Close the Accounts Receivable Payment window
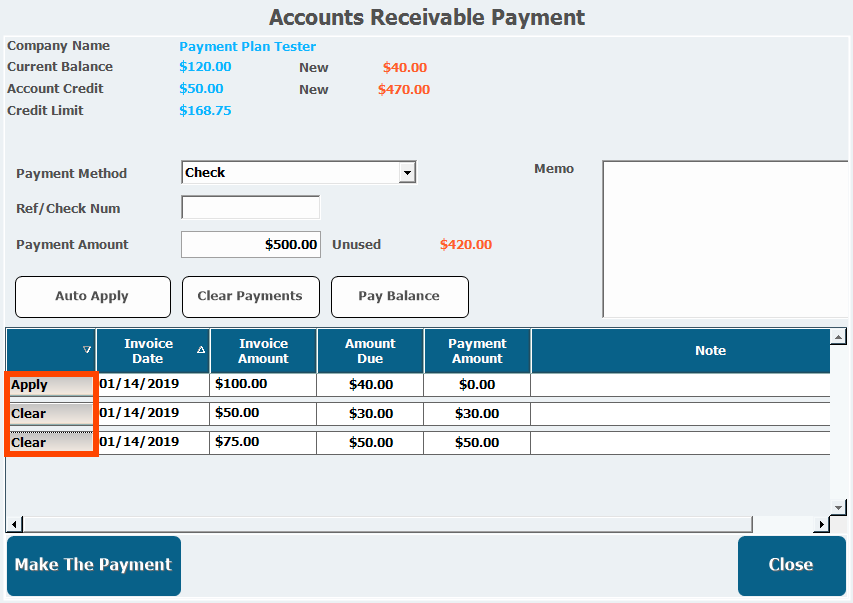Image resolution: width=853 pixels, height=603 pixels. pyautogui.click(x=790, y=565)
